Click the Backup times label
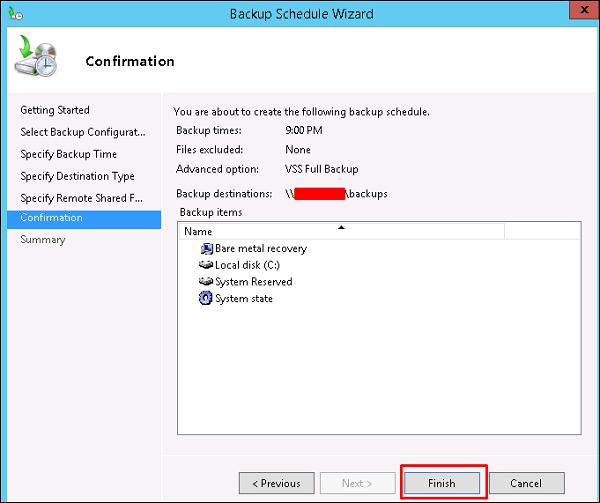The width and height of the screenshot is (600, 503). 209,130
